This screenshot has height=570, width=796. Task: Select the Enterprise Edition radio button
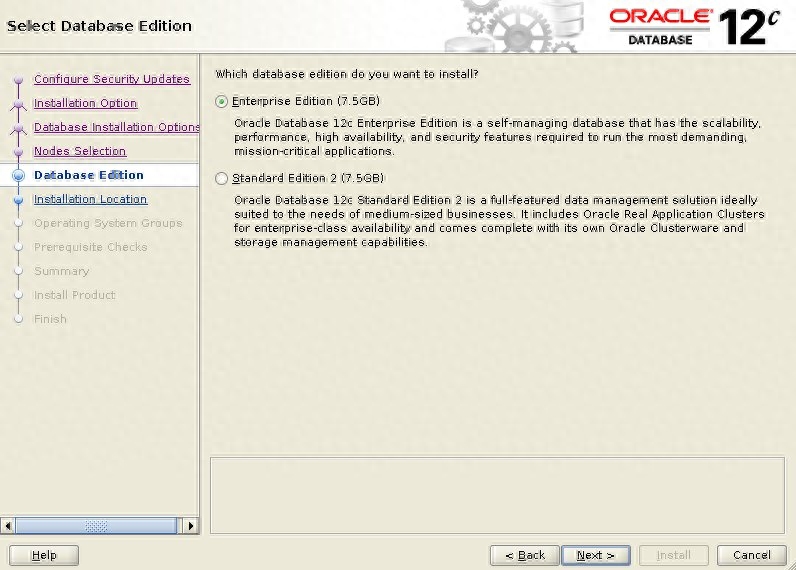click(x=222, y=101)
